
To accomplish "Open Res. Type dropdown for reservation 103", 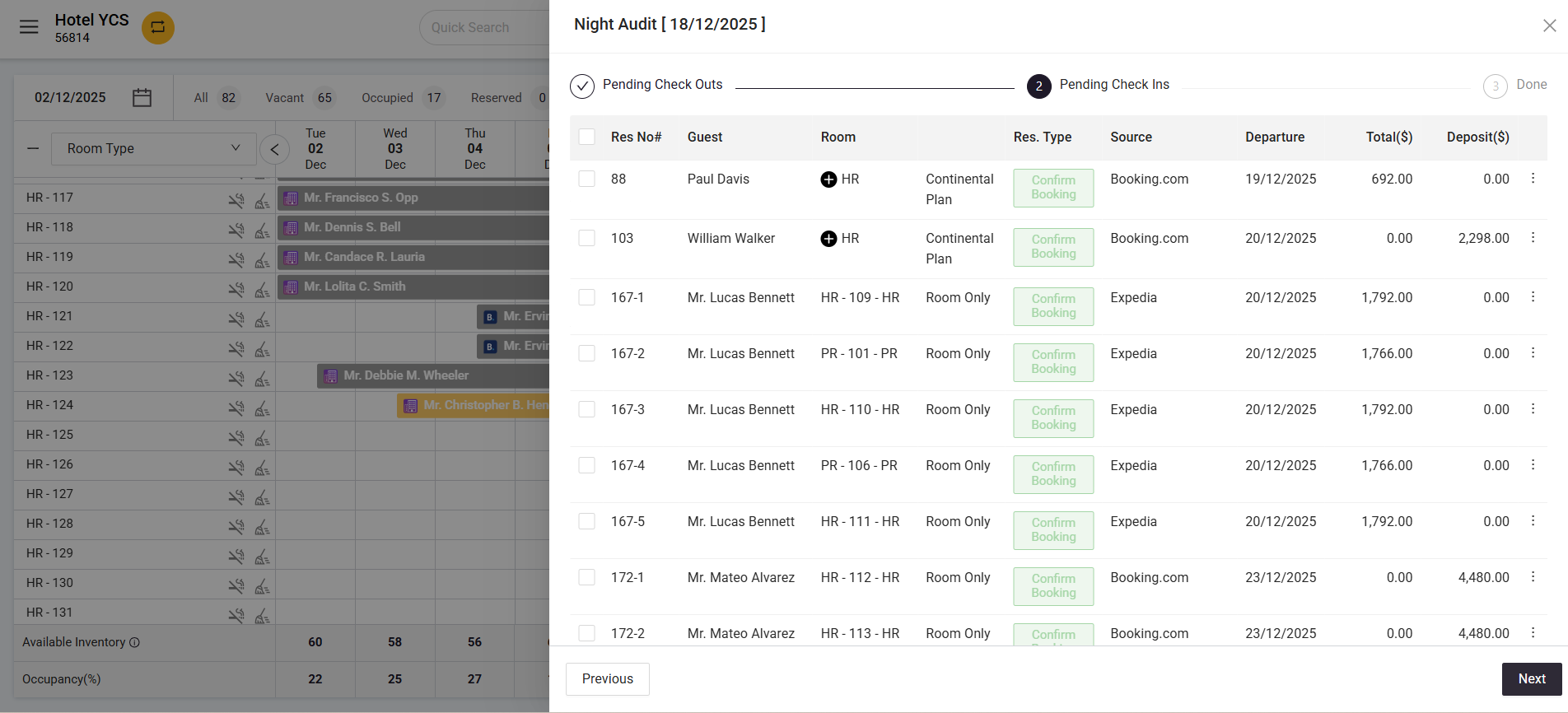I will tap(1053, 247).
